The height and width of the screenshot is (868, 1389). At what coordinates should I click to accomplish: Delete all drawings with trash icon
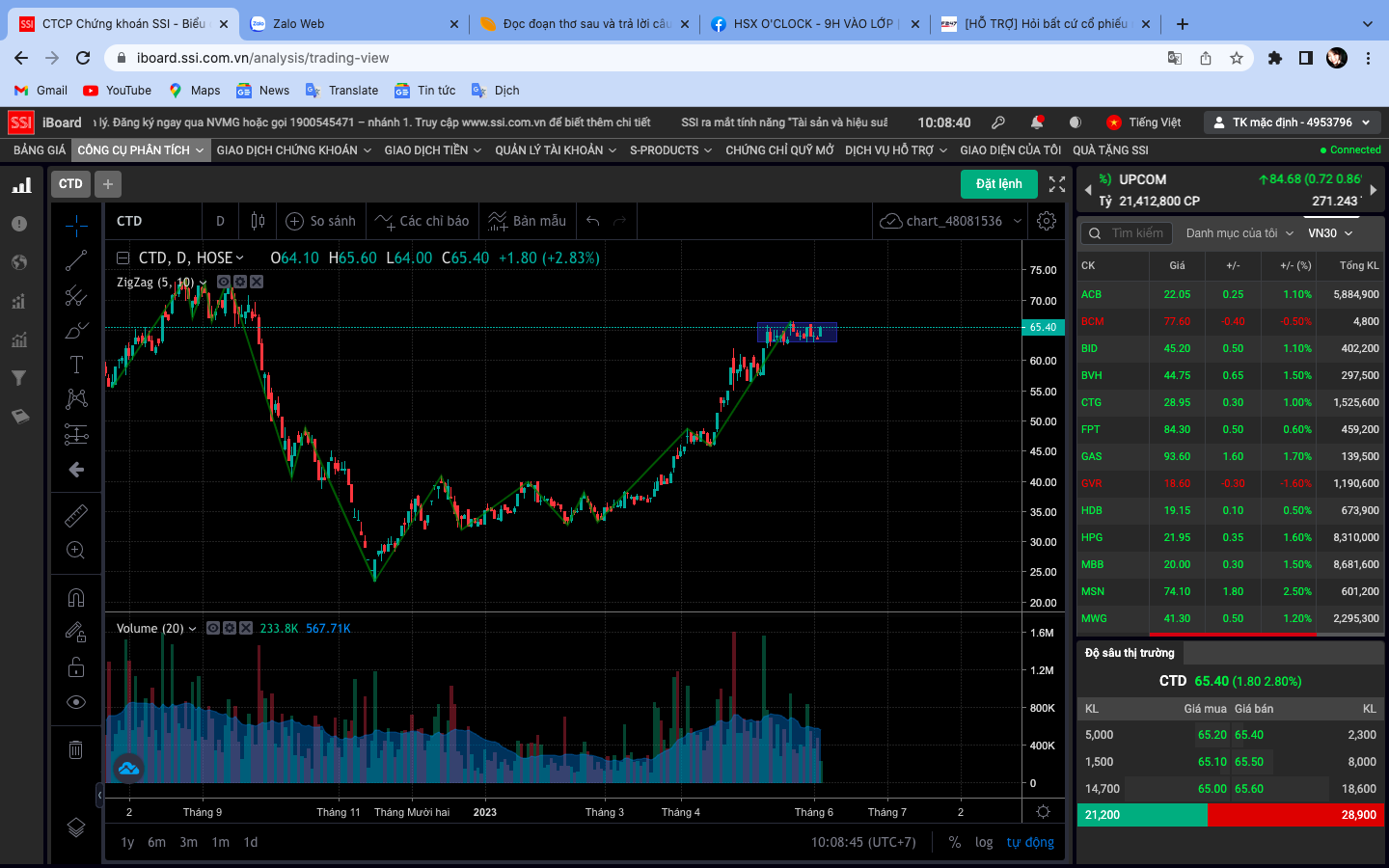tap(76, 749)
